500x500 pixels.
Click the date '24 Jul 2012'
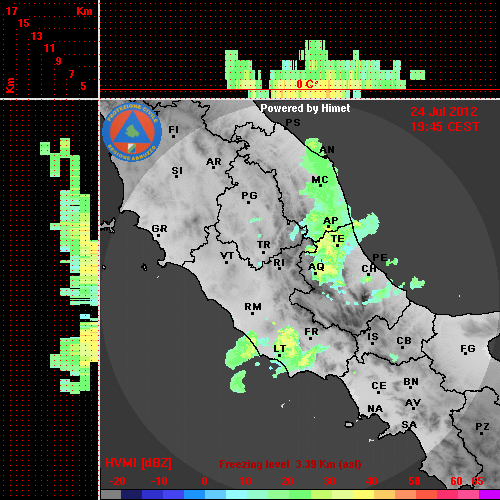444,112
